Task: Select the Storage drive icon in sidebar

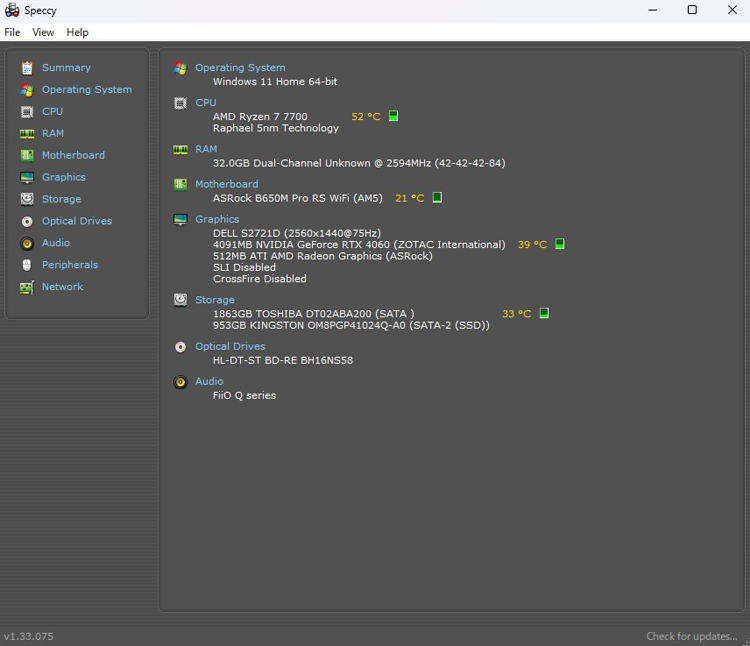Action: click(27, 200)
